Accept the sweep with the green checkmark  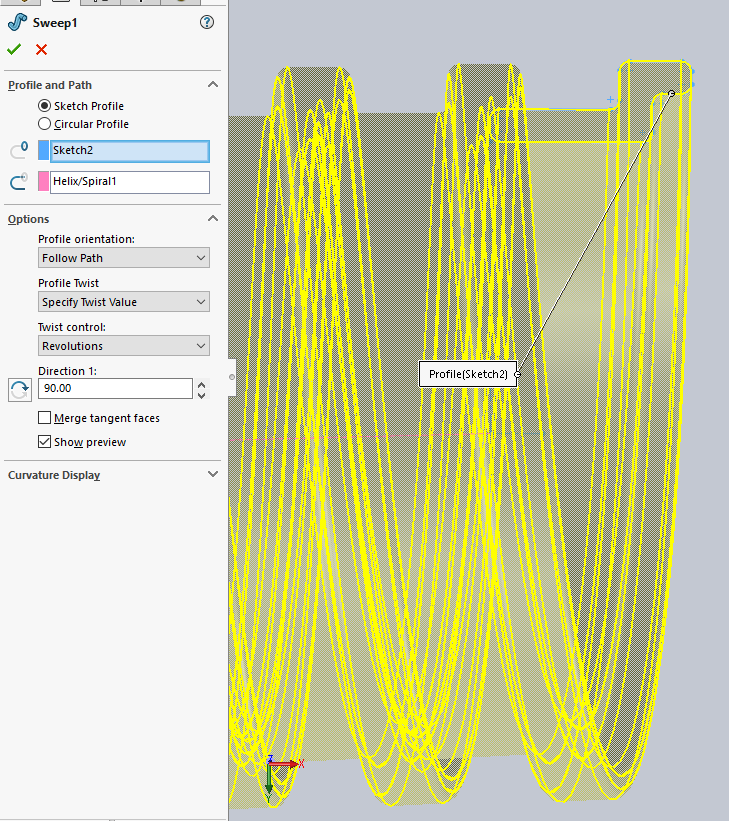click(x=14, y=50)
